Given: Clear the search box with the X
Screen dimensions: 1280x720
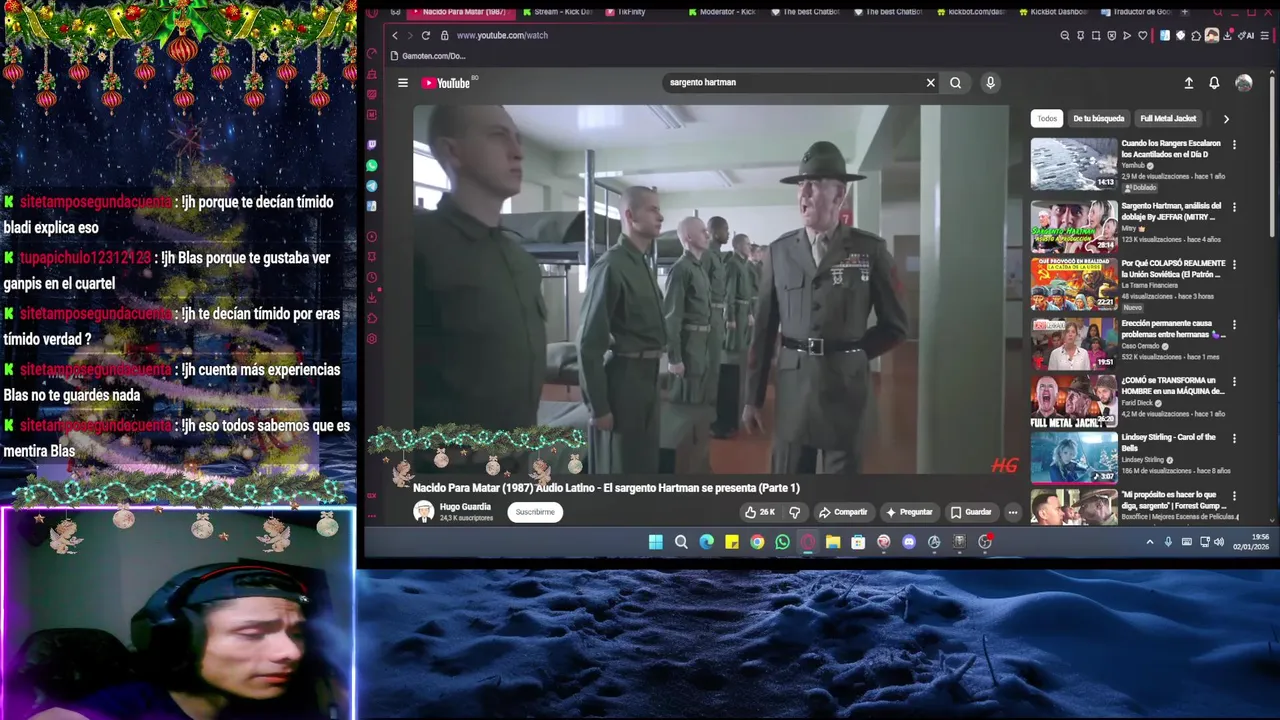Looking at the screenshot, I should tap(930, 83).
